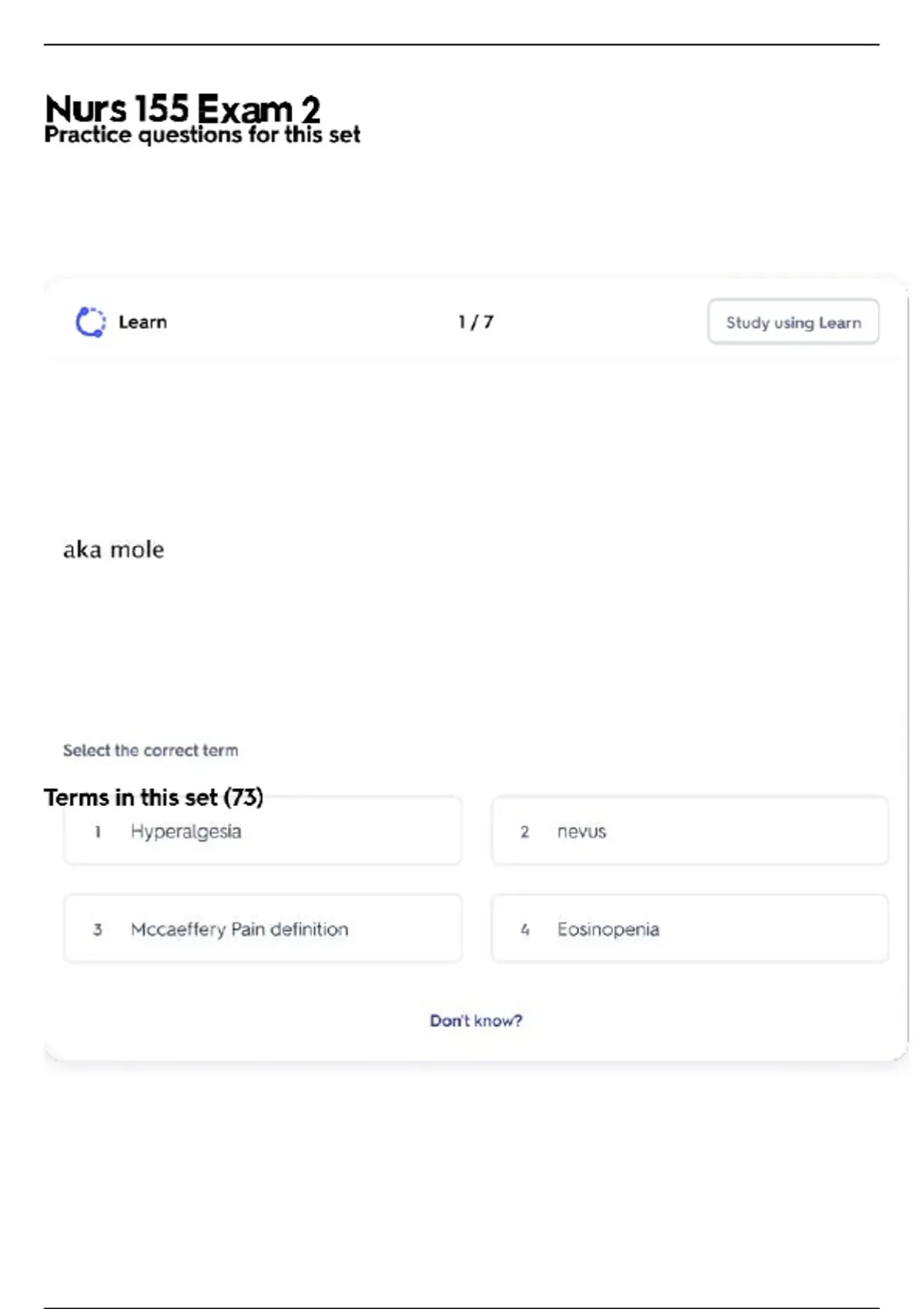Click the Learn label beside the icon

click(142, 322)
